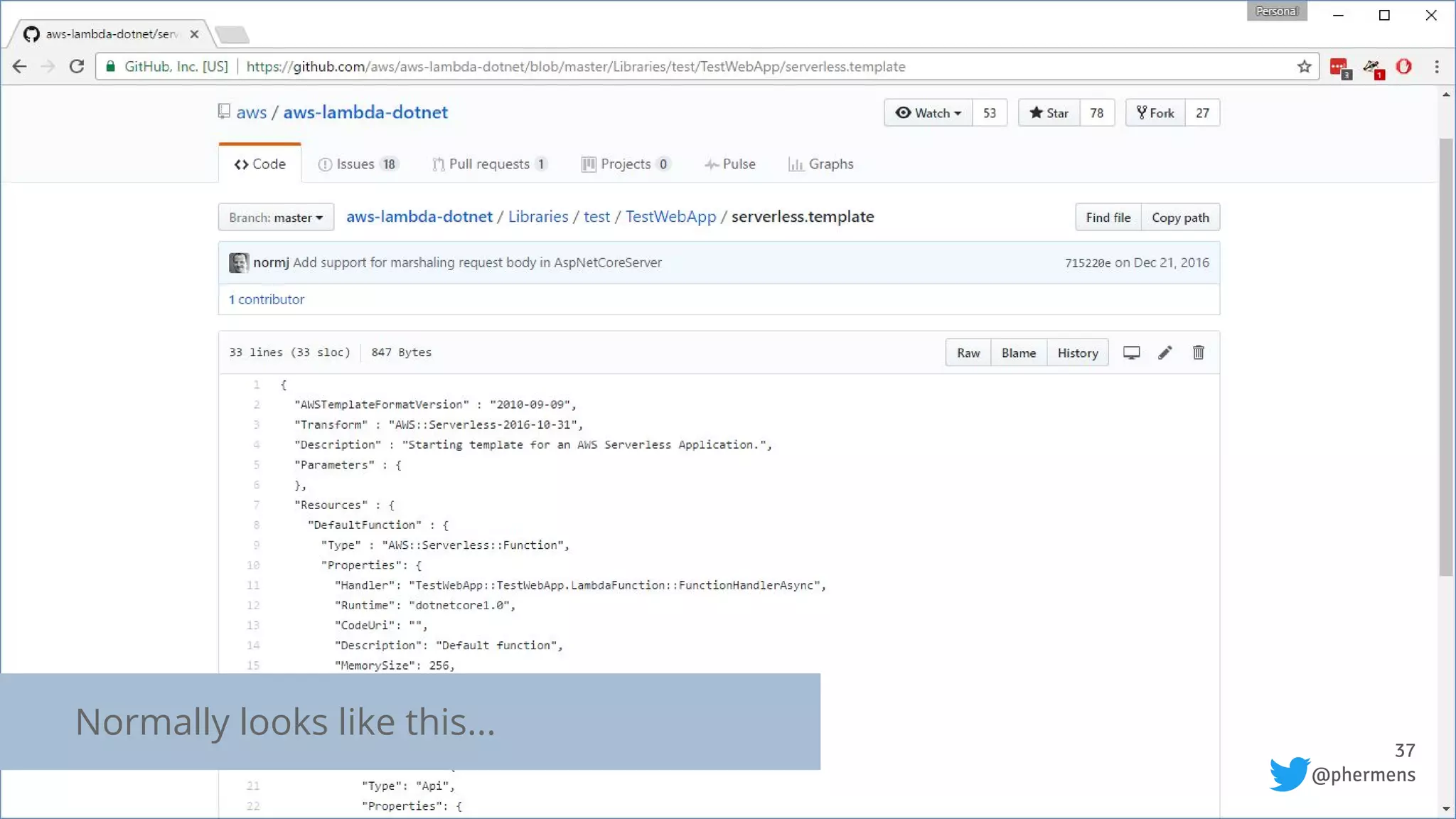This screenshot has width=1456, height=819.
Task: Click the page vertical scrollbar thumb
Action: [x=1446, y=355]
